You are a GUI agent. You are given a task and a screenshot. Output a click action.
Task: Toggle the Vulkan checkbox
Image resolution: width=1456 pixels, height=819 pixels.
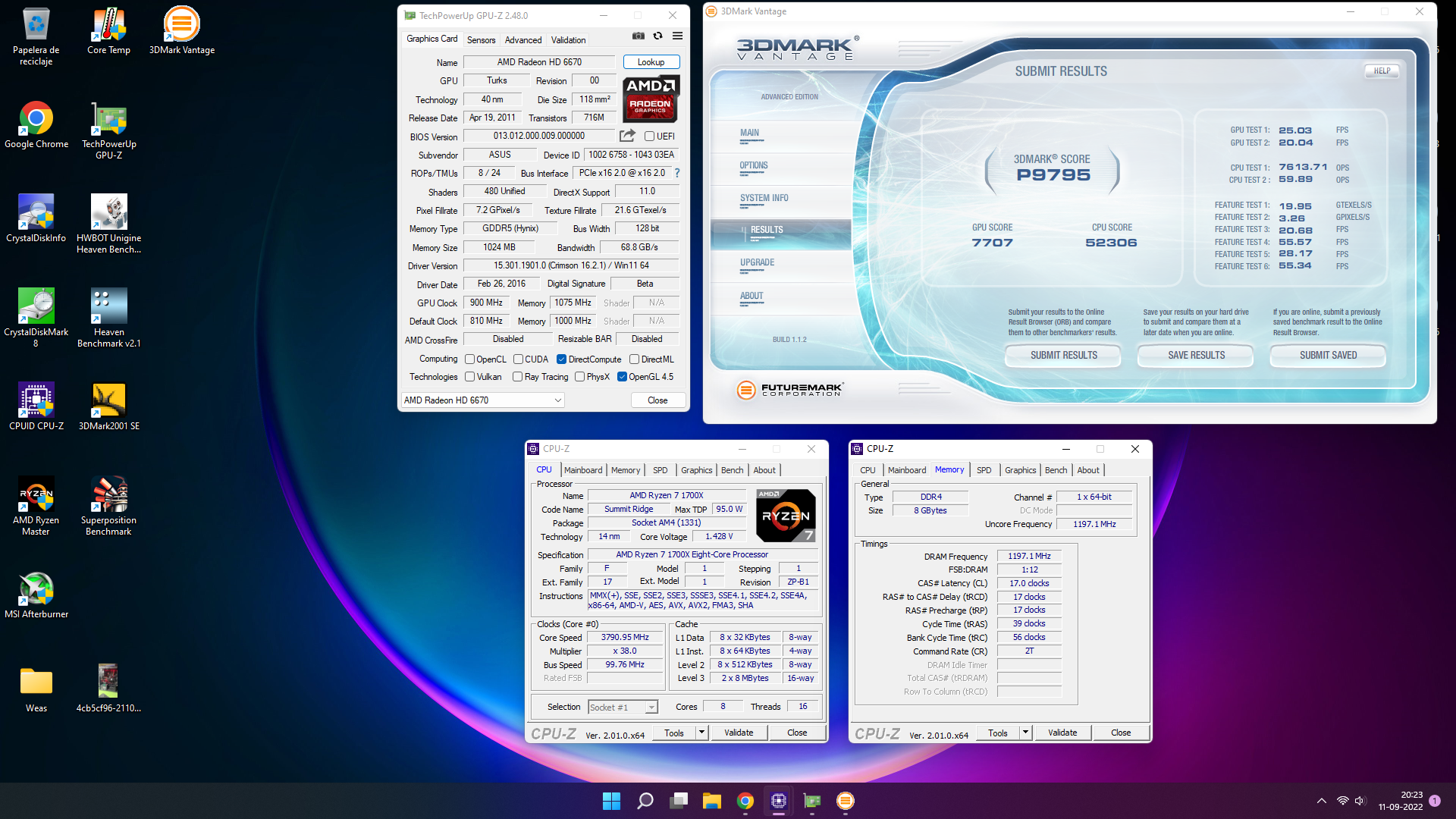(469, 377)
